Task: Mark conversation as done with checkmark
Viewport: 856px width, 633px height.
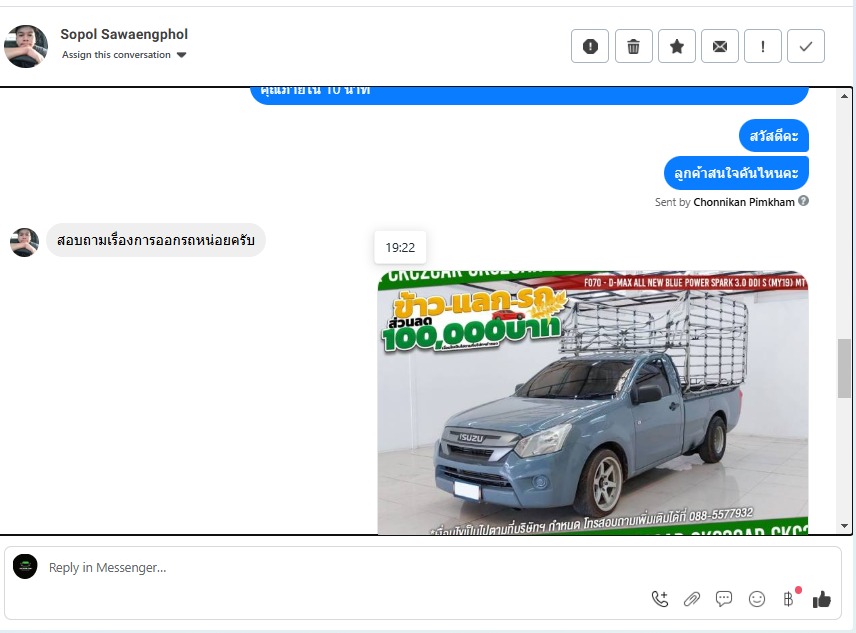Action: (806, 46)
